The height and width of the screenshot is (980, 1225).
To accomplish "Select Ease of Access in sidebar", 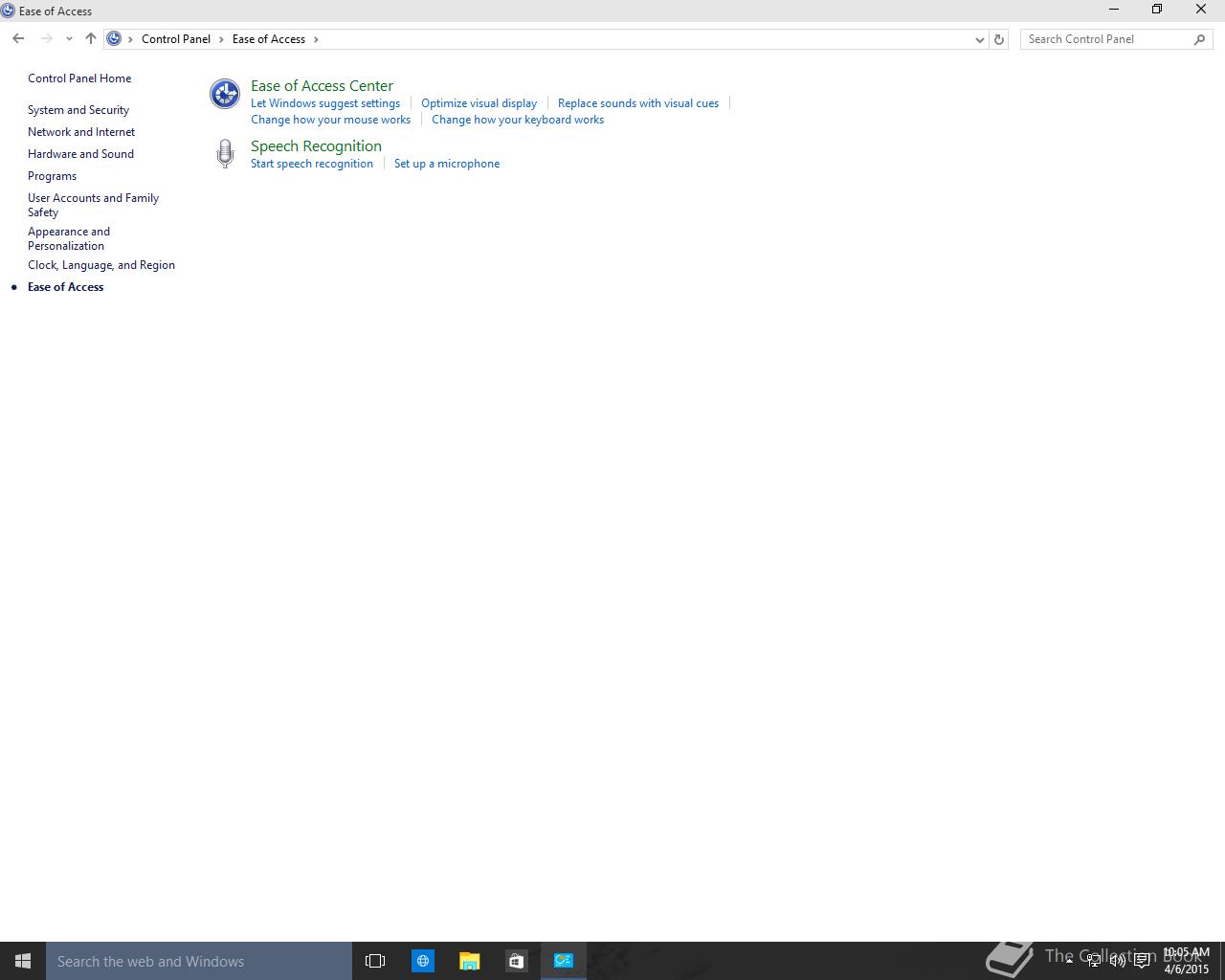I will [x=65, y=287].
